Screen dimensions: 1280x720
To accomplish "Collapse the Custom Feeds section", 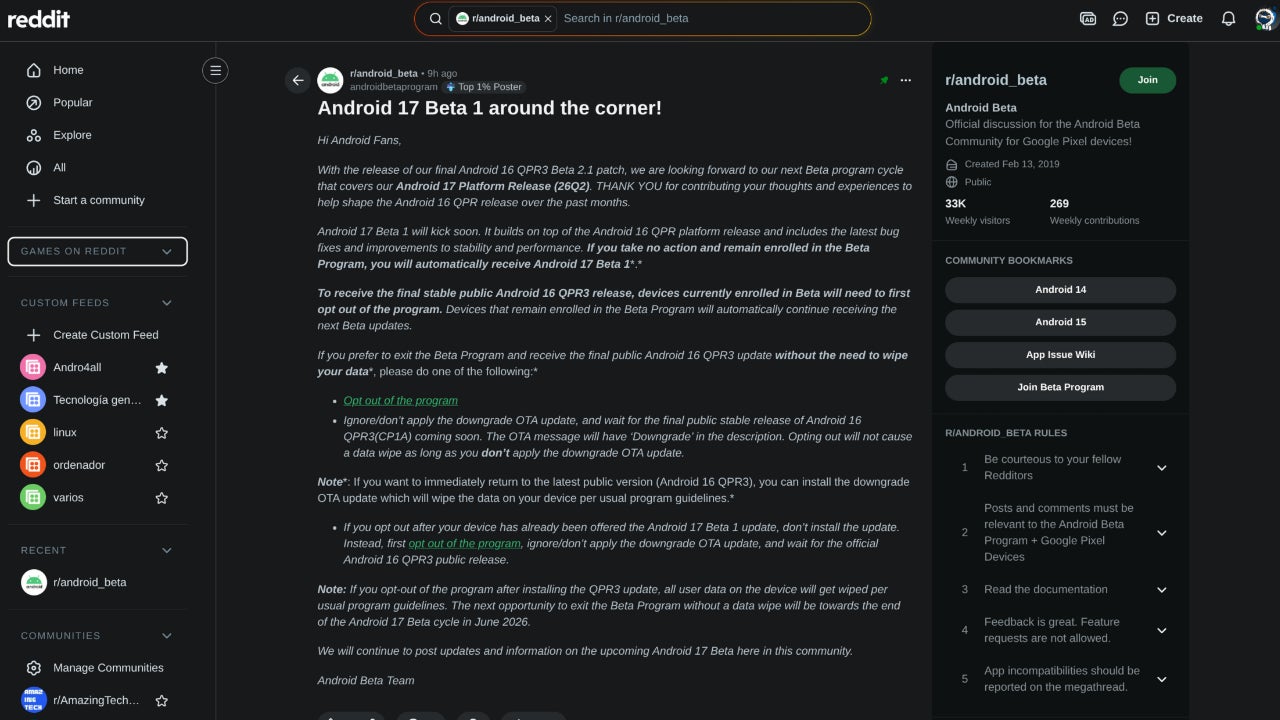I will 166,302.
